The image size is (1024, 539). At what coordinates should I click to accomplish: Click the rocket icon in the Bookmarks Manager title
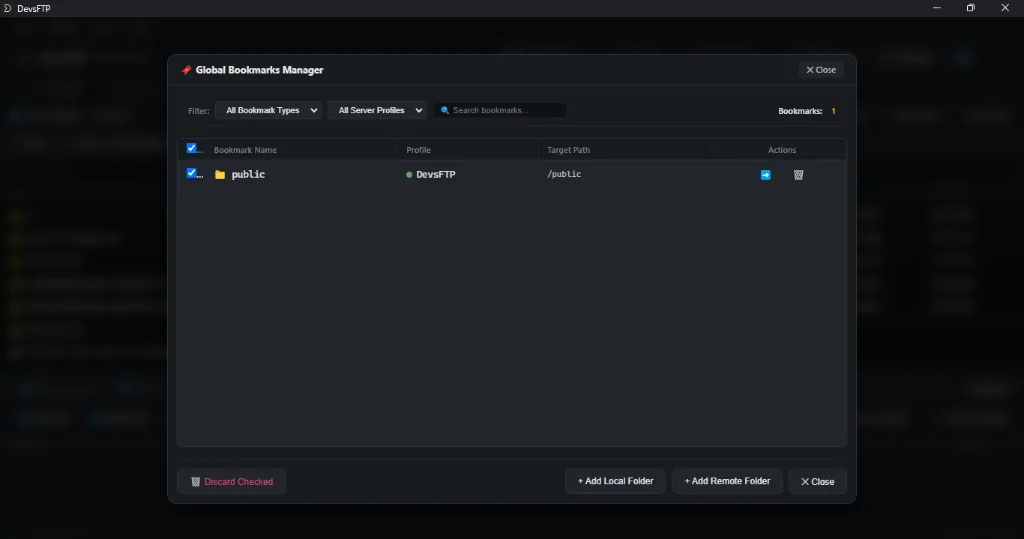(187, 70)
